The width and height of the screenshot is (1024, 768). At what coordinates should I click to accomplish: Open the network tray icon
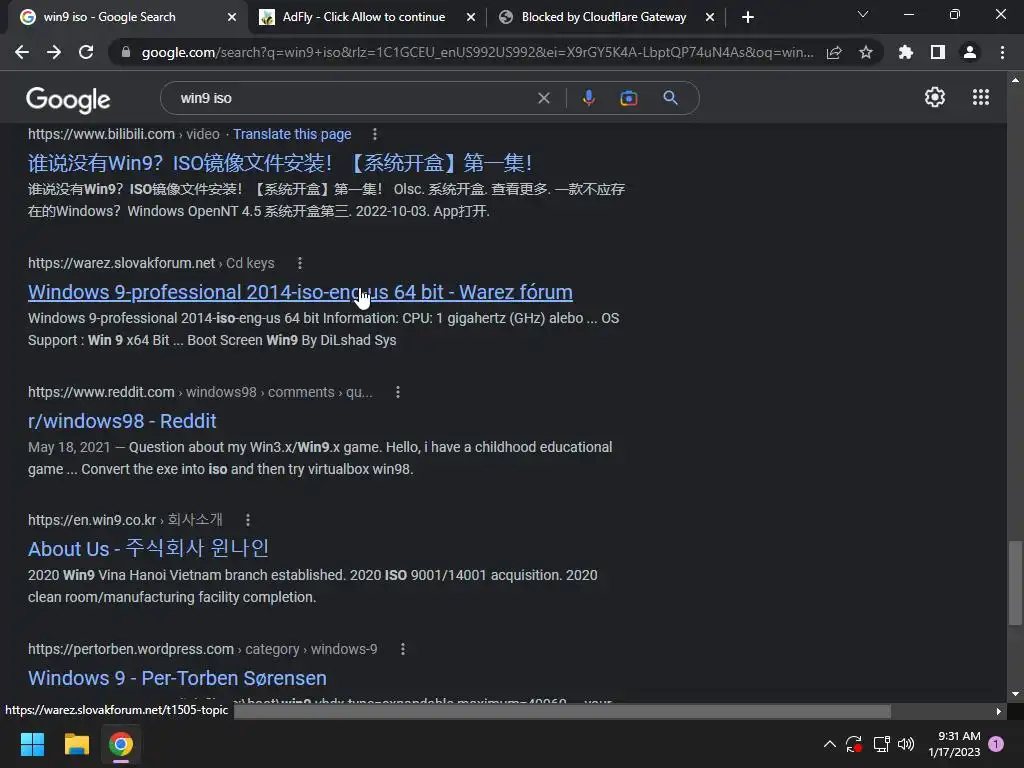pos(881,744)
